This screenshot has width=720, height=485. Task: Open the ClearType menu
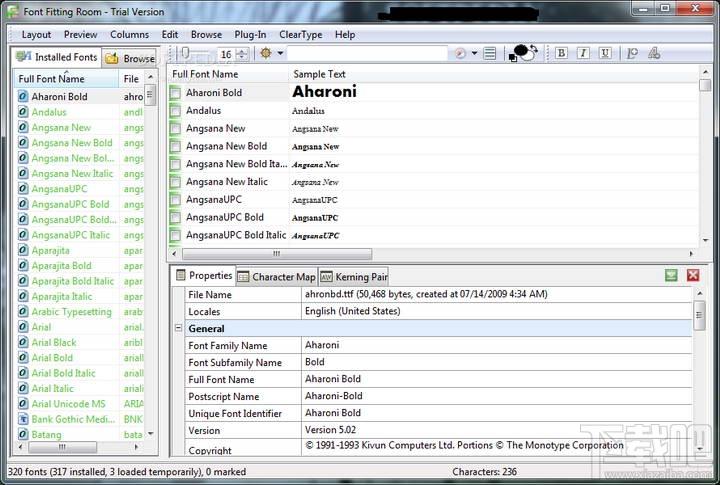pyautogui.click(x=301, y=34)
